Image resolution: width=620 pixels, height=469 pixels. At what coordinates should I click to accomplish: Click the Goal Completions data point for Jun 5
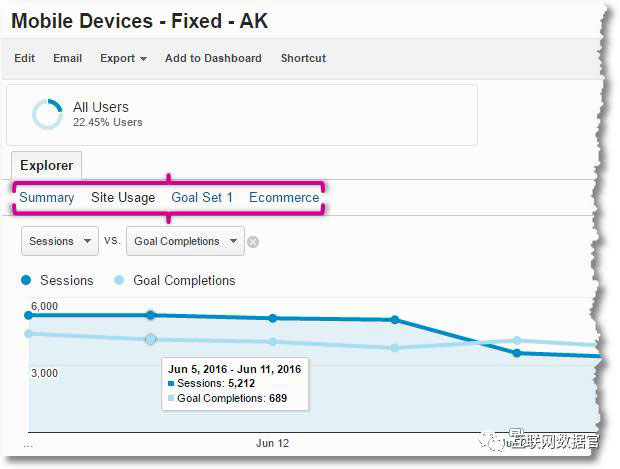[x=150, y=339]
